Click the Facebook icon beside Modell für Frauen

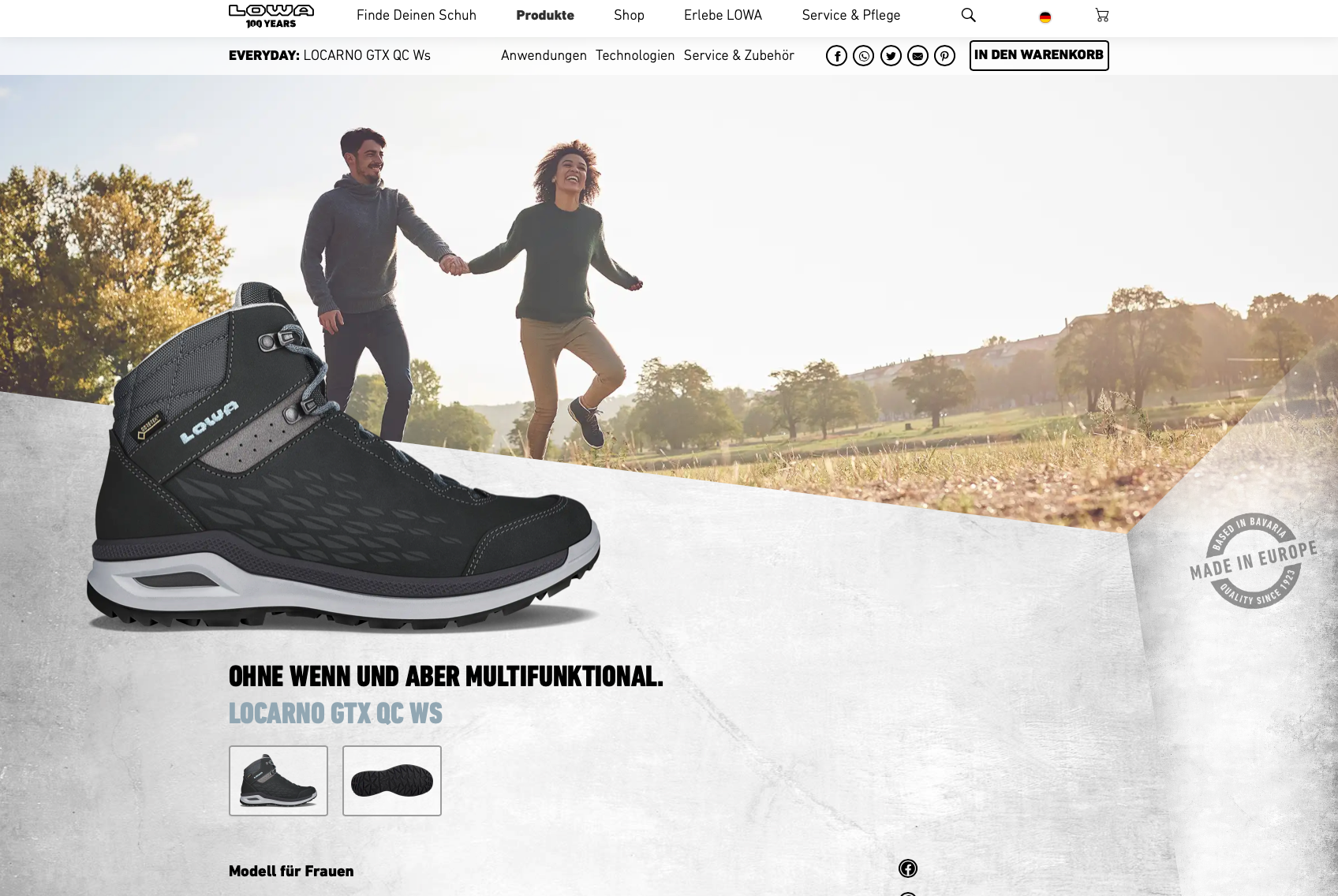(908, 868)
